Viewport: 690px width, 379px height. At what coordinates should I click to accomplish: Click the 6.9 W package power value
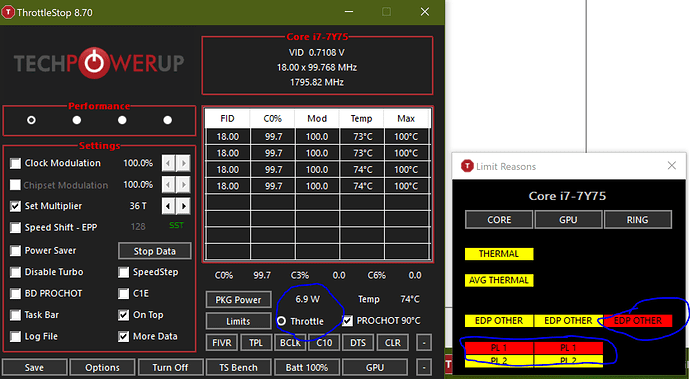click(308, 299)
